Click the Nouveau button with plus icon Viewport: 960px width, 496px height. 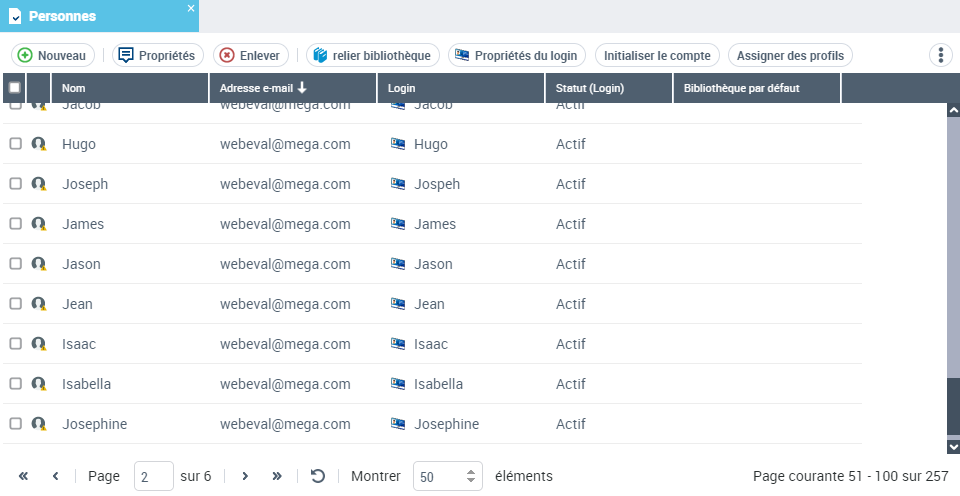(52, 55)
